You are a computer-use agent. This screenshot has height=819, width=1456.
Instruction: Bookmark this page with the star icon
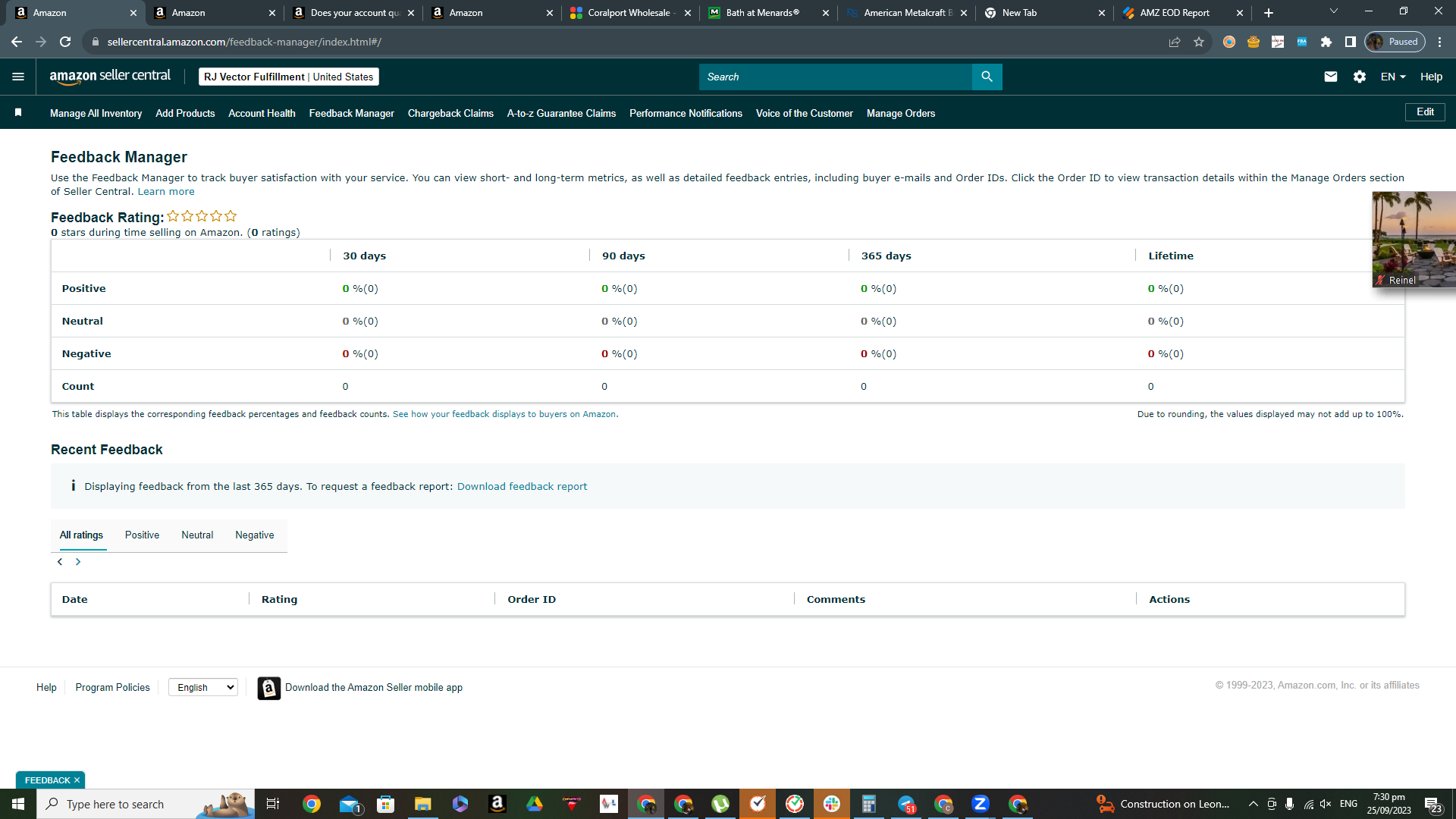(x=1199, y=42)
